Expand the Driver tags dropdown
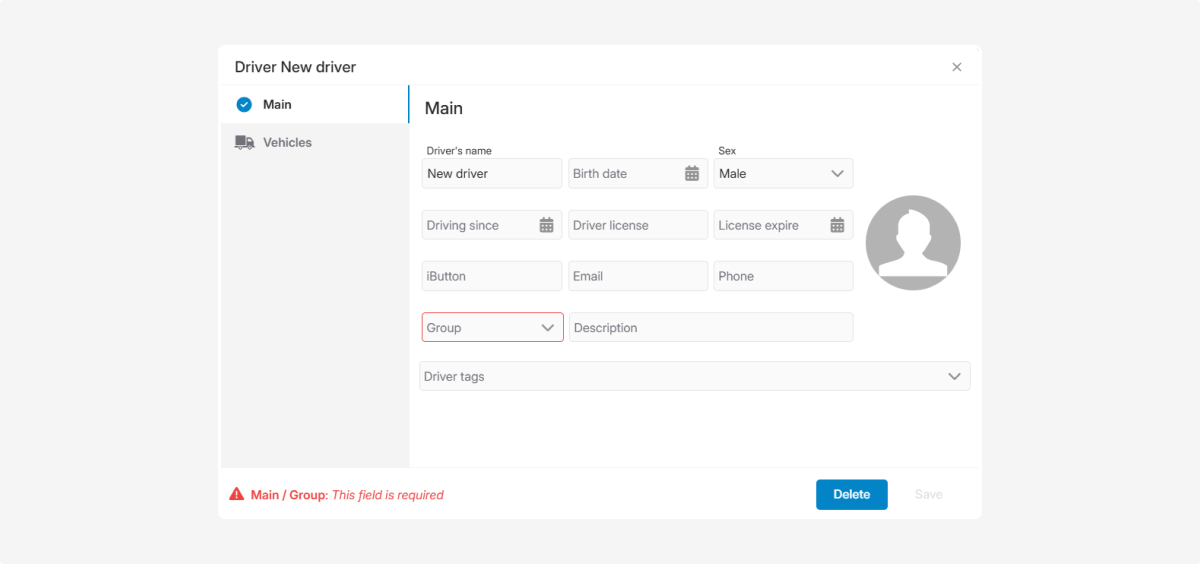Image resolution: width=1200 pixels, height=564 pixels. [694, 377]
